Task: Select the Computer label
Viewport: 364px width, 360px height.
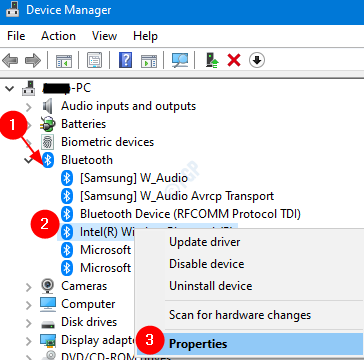Action: coord(88,304)
